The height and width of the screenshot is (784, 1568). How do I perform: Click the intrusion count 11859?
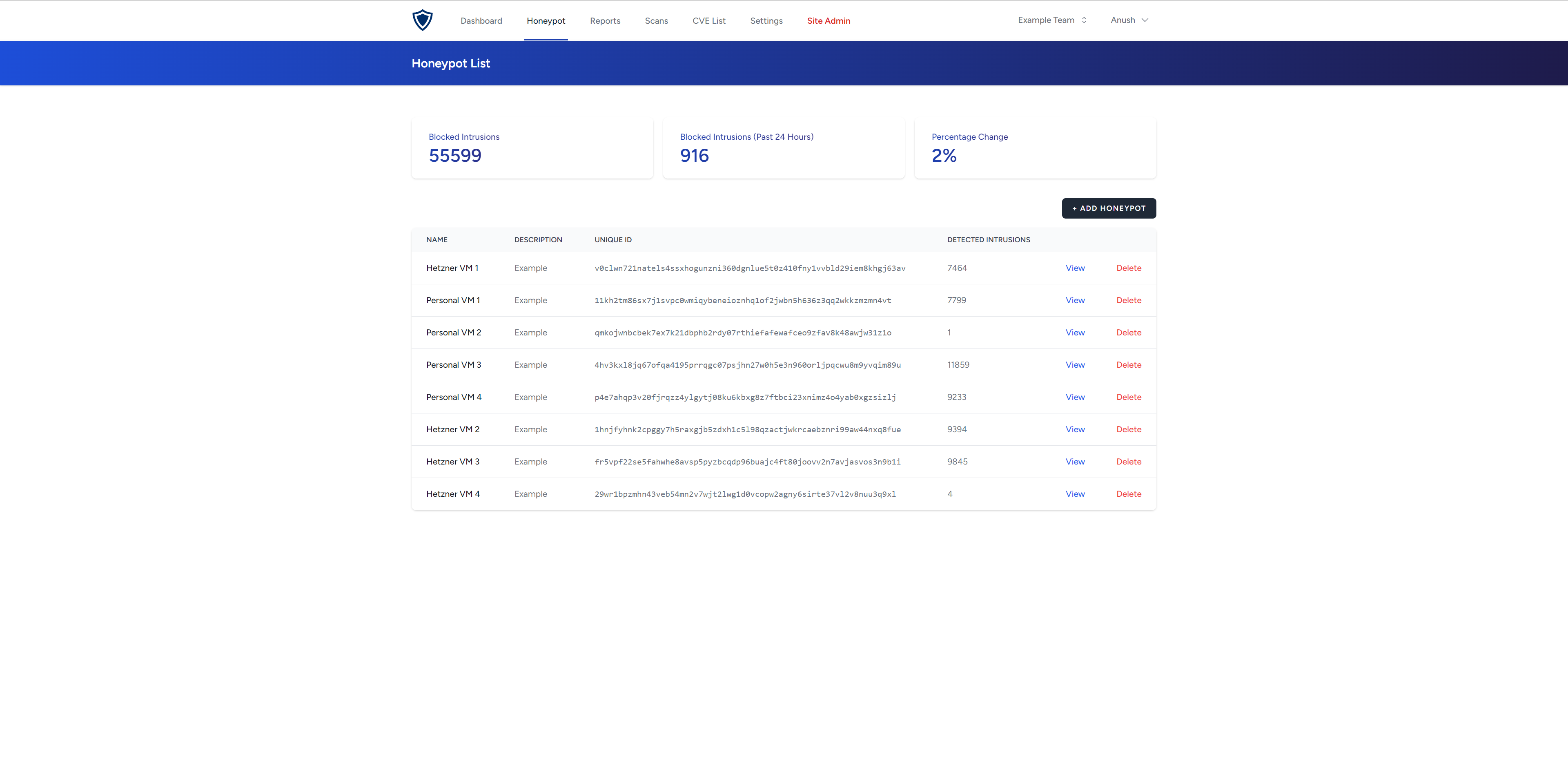pos(958,365)
